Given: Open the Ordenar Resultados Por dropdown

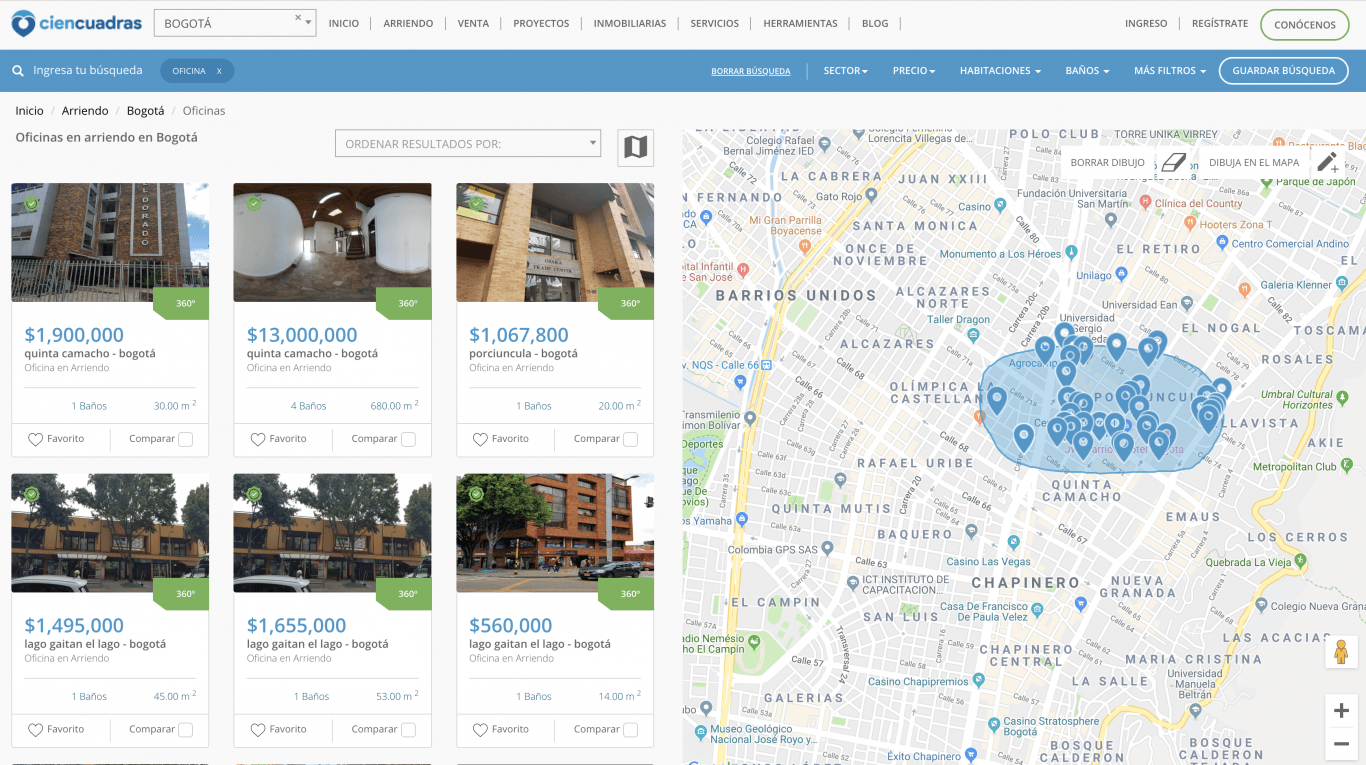Looking at the screenshot, I should pos(467,144).
